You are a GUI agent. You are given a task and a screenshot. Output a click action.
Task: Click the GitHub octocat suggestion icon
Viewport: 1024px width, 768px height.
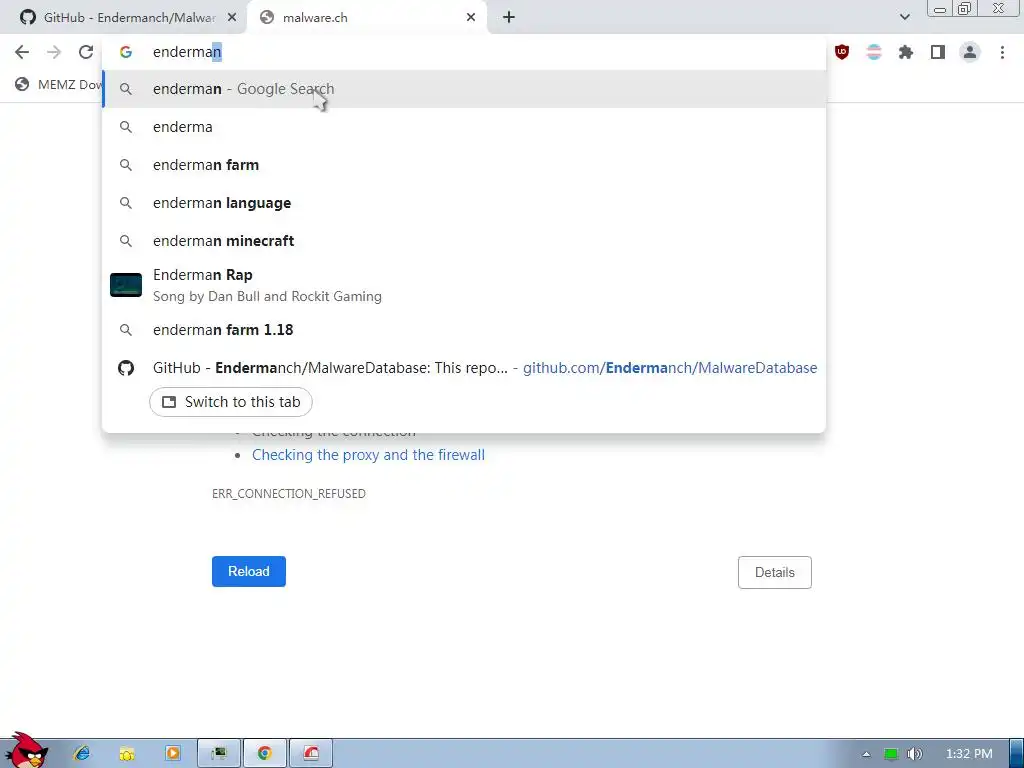(x=126, y=368)
